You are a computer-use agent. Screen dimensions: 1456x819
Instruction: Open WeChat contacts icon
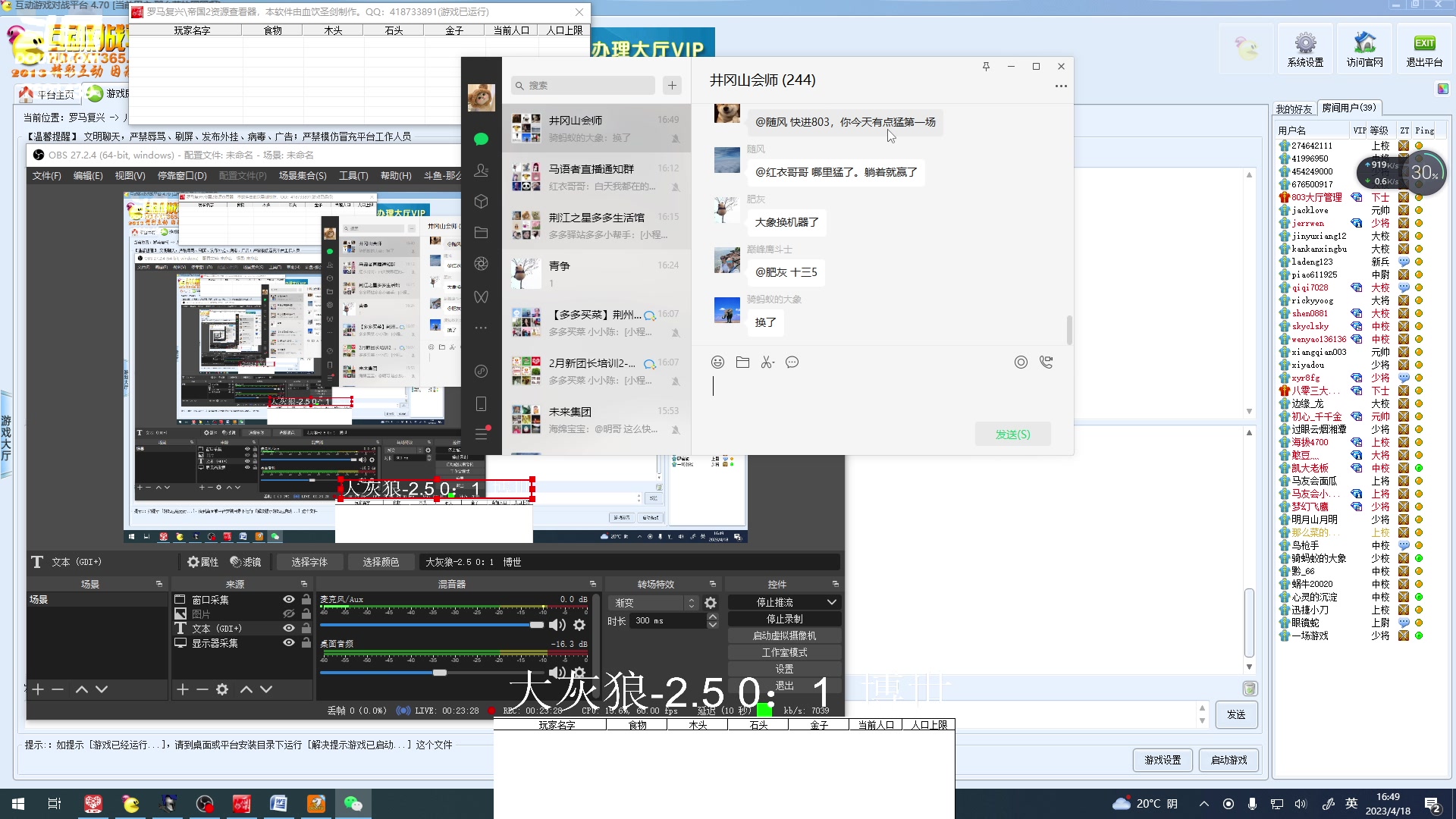(x=481, y=171)
